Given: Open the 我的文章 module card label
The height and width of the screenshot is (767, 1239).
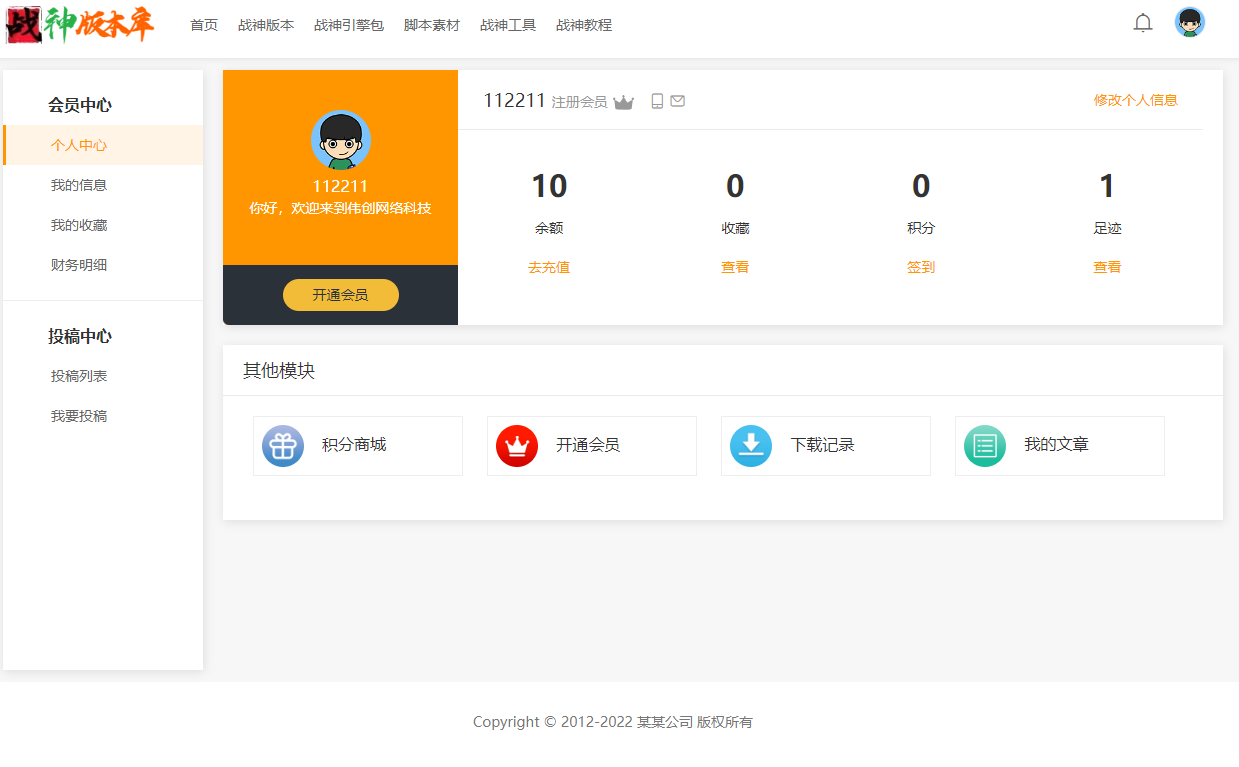Looking at the screenshot, I should click(x=1056, y=445).
